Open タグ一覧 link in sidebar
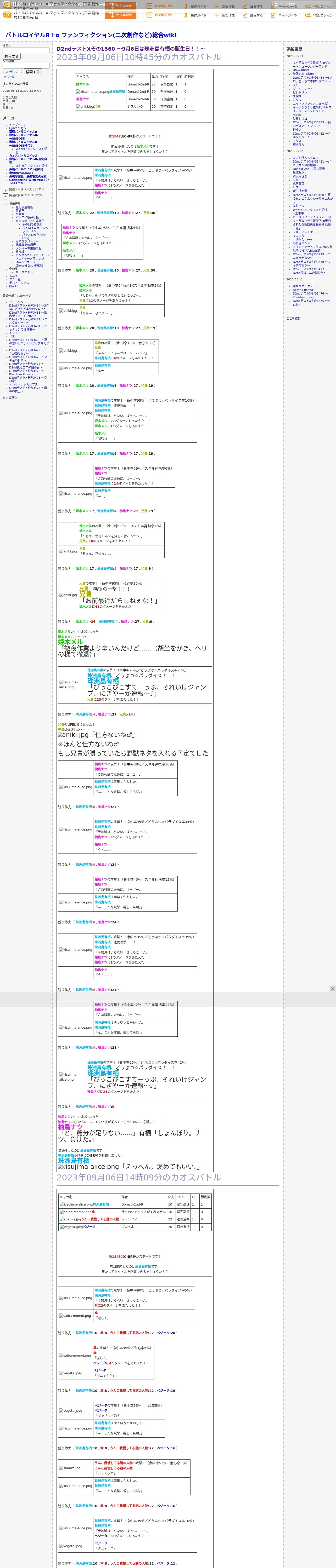The height and width of the screenshot is (1568, 336). point(15,279)
